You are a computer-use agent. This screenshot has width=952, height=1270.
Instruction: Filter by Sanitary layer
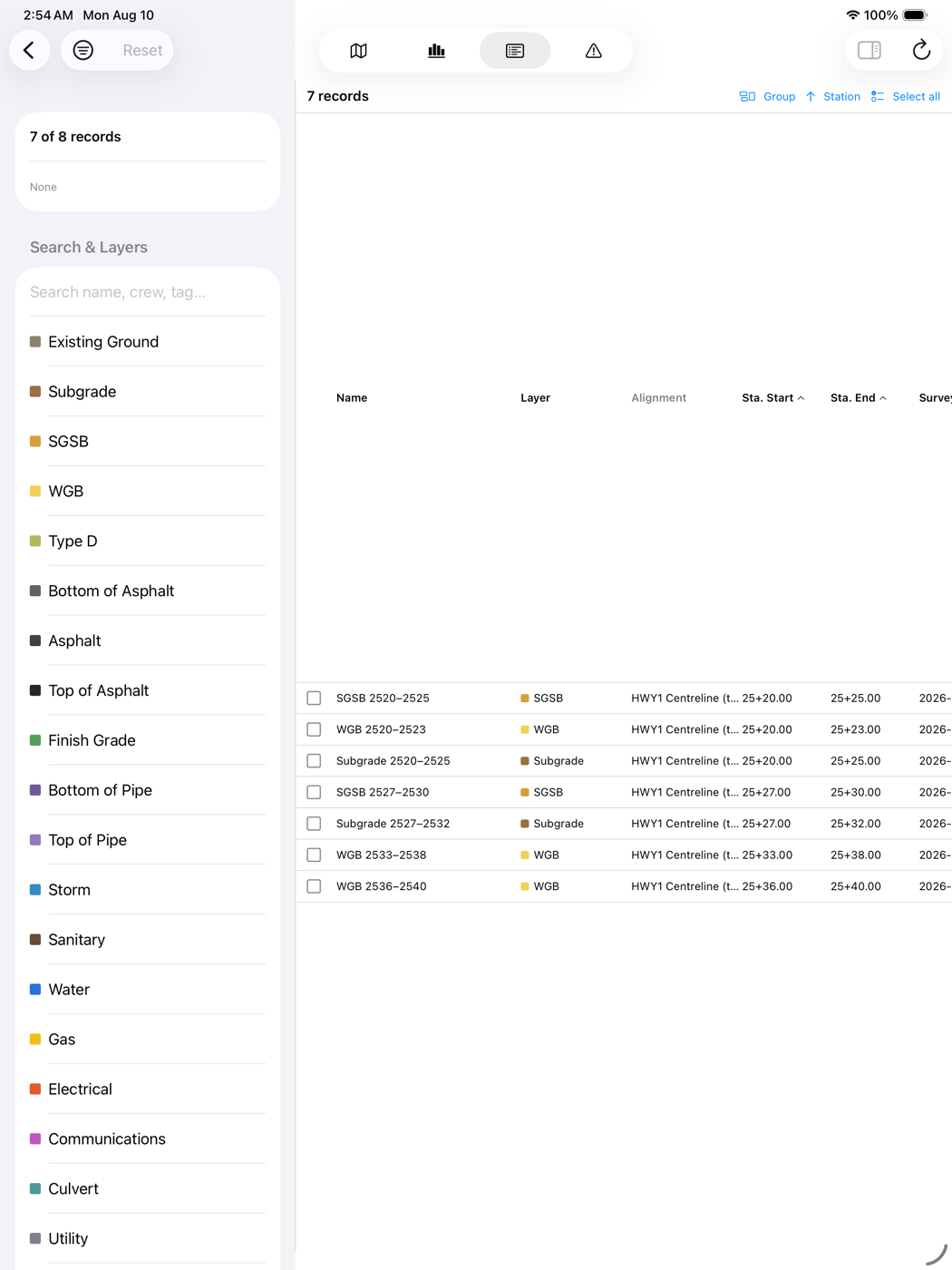pyautogui.click(x=148, y=941)
